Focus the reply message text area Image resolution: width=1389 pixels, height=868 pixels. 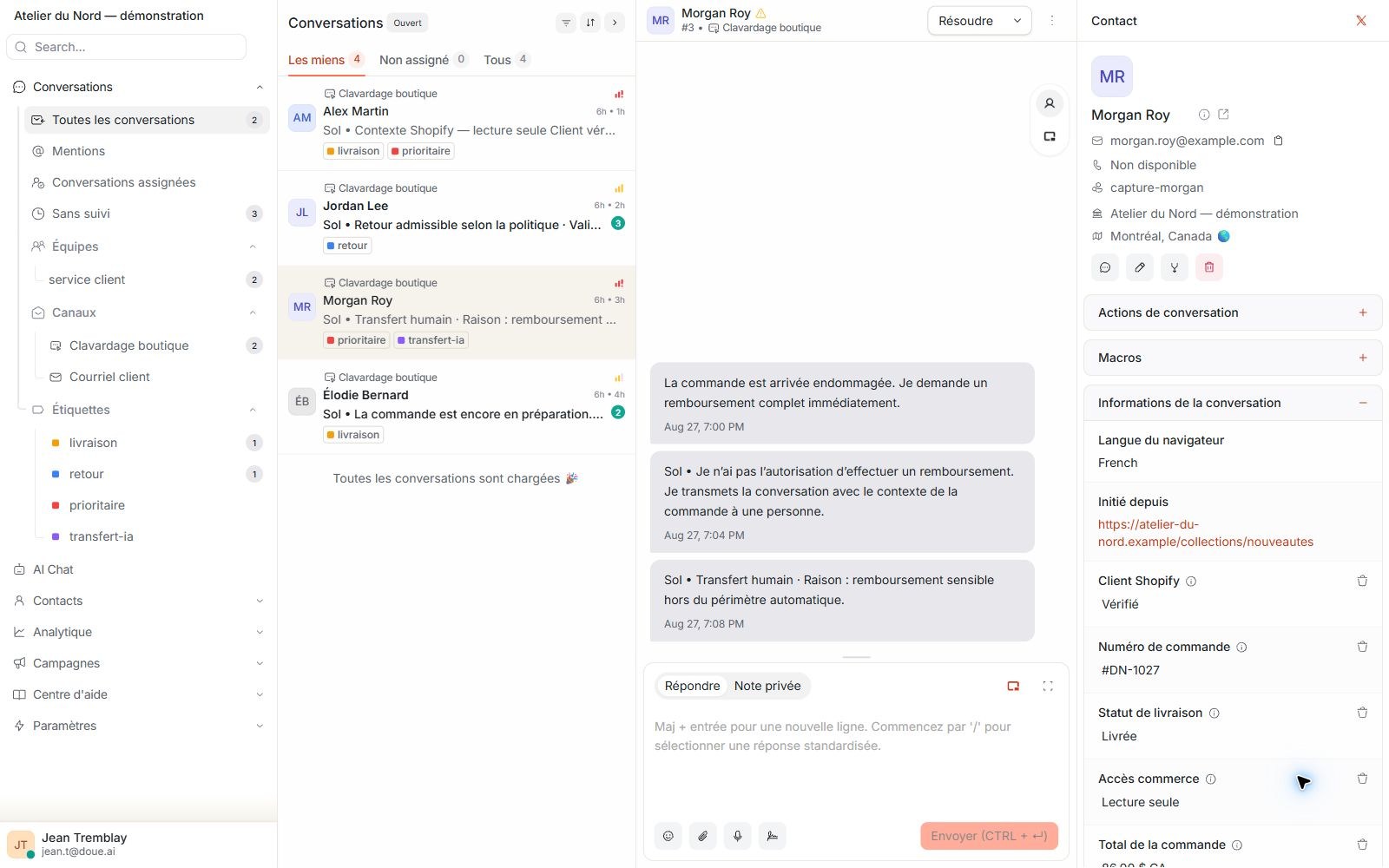click(856, 762)
